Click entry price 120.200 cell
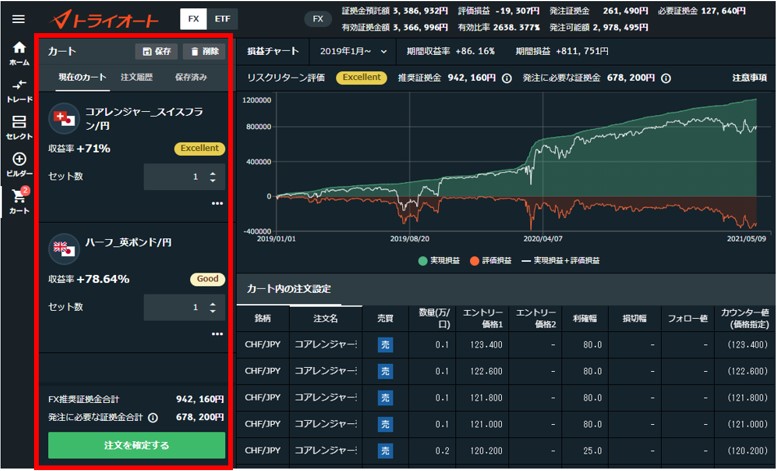Viewport: 777px width, 471px height. pos(482,451)
